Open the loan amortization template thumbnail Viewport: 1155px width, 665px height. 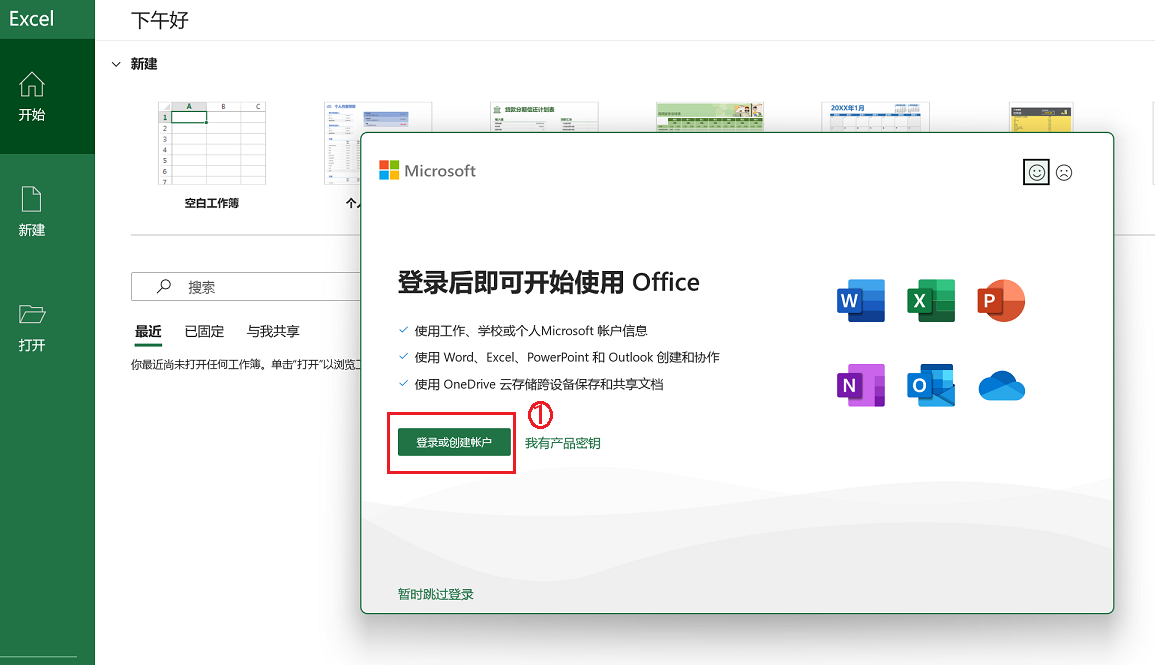point(544,117)
